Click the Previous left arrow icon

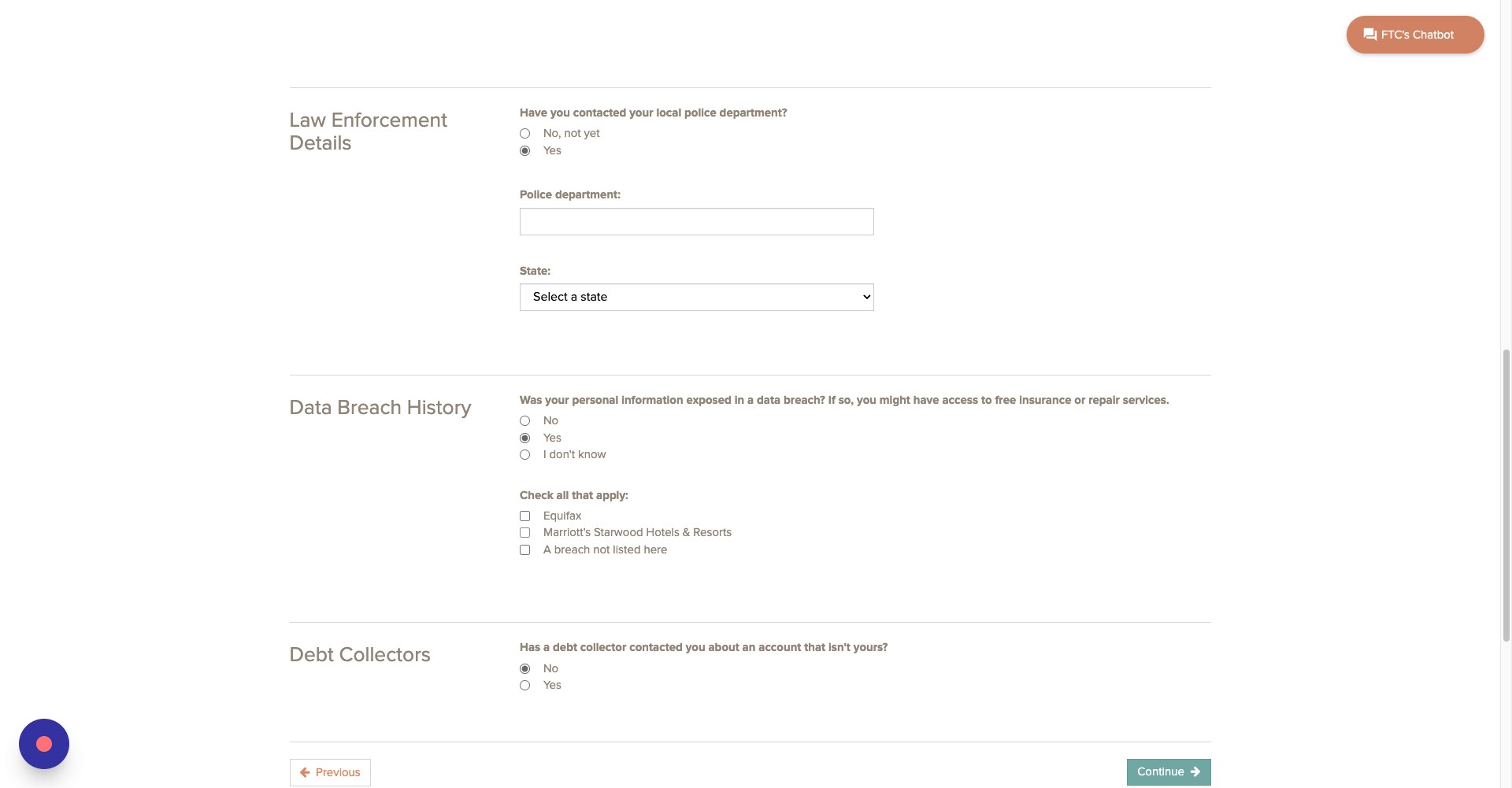305,772
